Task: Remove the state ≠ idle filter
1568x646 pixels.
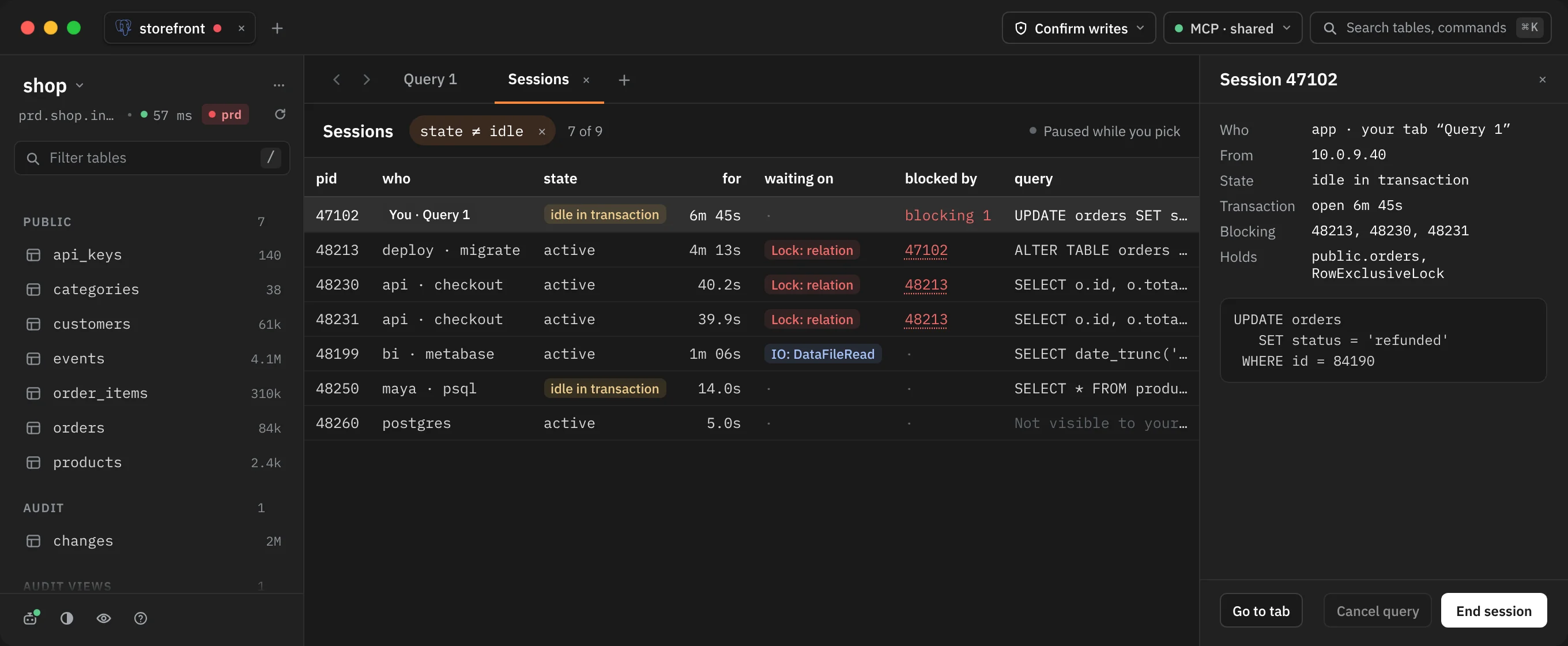Action: coord(542,132)
